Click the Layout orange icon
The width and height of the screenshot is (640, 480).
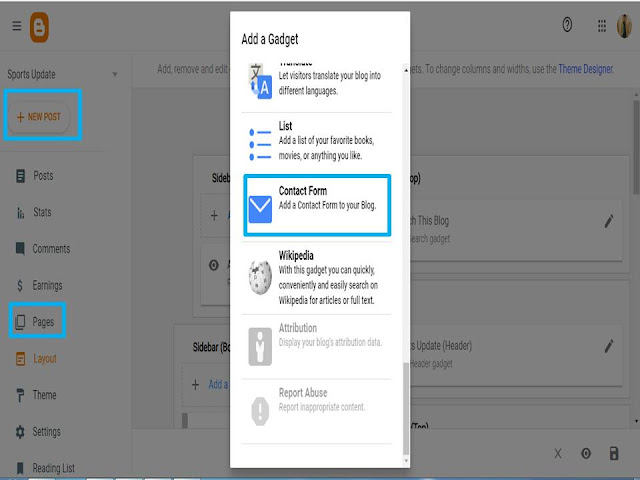tap(20, 359)
